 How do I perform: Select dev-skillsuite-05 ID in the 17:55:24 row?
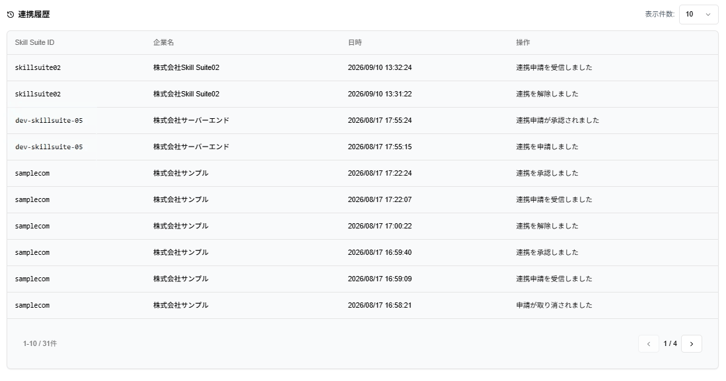[49, 120]
